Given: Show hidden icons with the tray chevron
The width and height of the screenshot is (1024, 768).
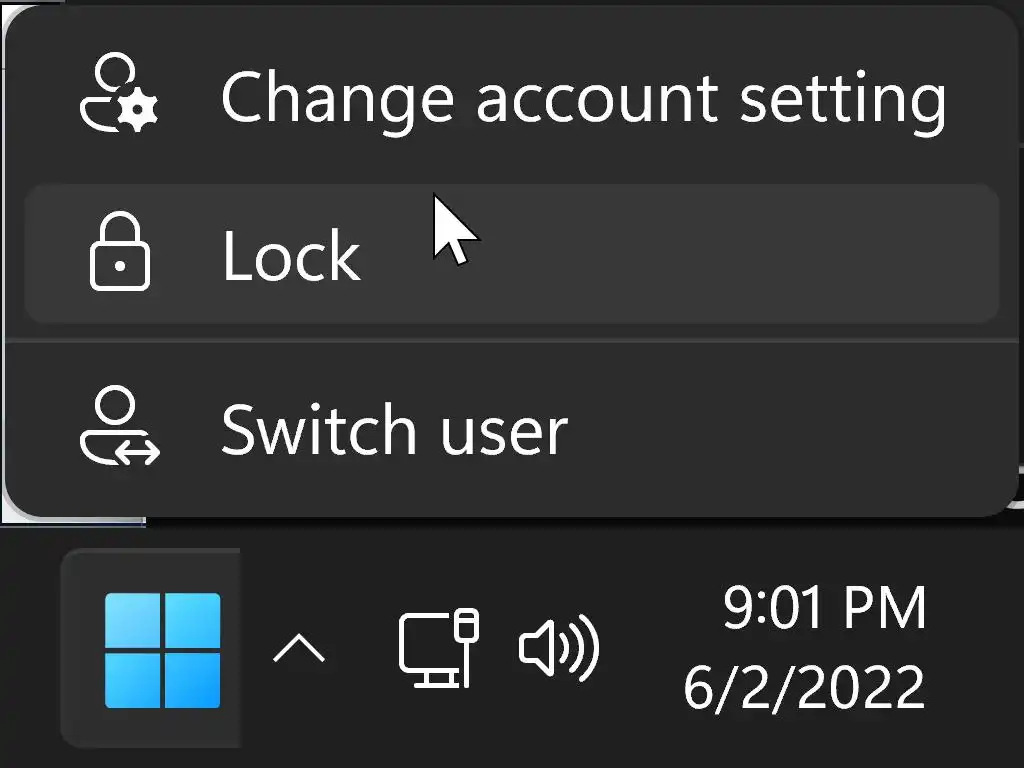Looking at the screenshot, I should point(299,650).
